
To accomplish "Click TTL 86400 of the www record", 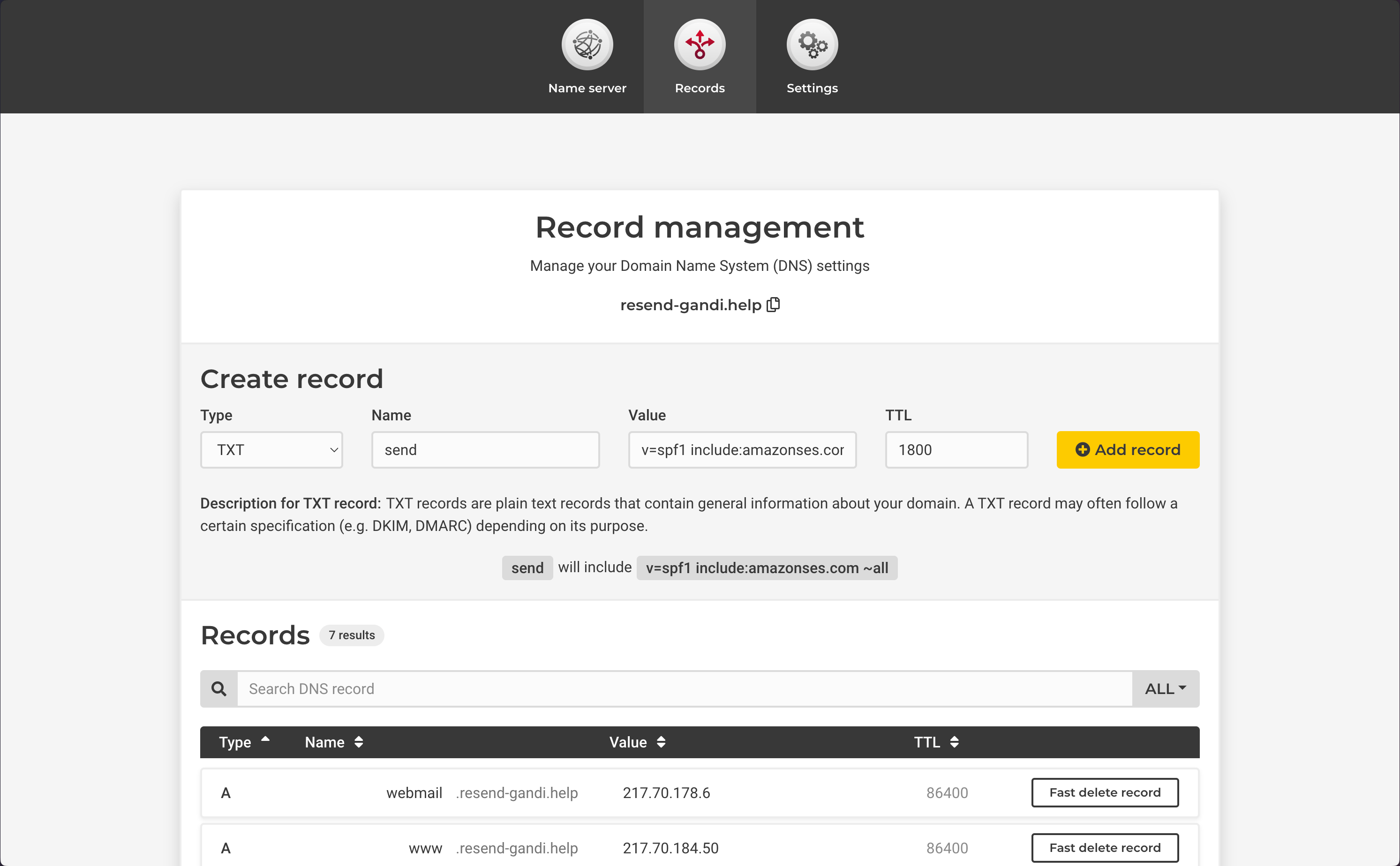I will click(x=947, y=848).
